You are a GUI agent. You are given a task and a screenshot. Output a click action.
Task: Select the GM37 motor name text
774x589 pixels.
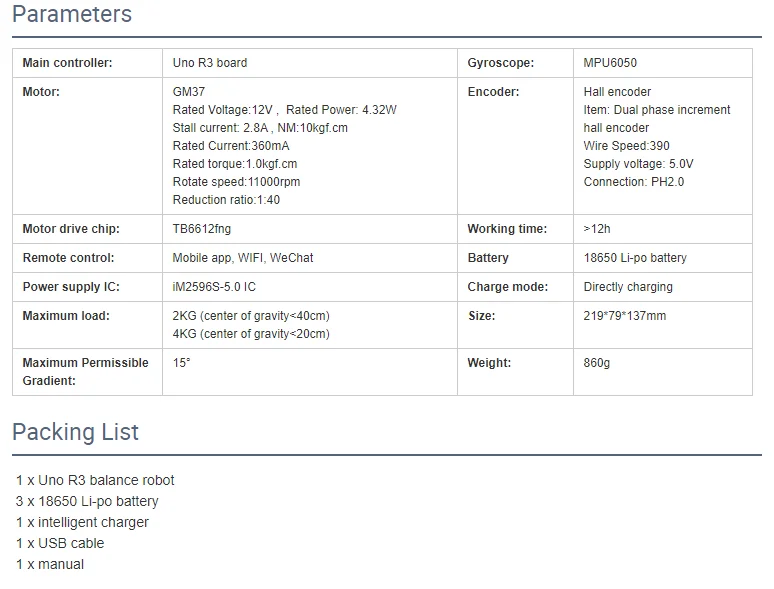(189, 92)
